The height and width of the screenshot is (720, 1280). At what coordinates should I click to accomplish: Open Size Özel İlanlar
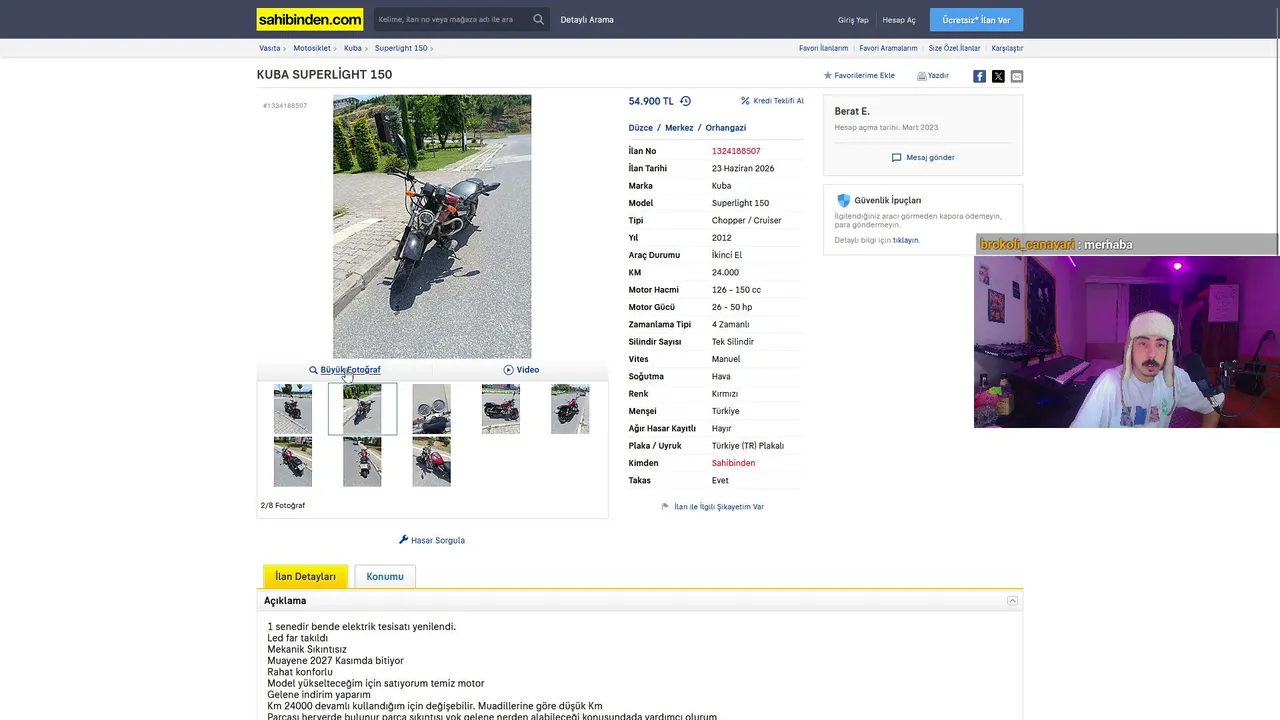[954, 48]
